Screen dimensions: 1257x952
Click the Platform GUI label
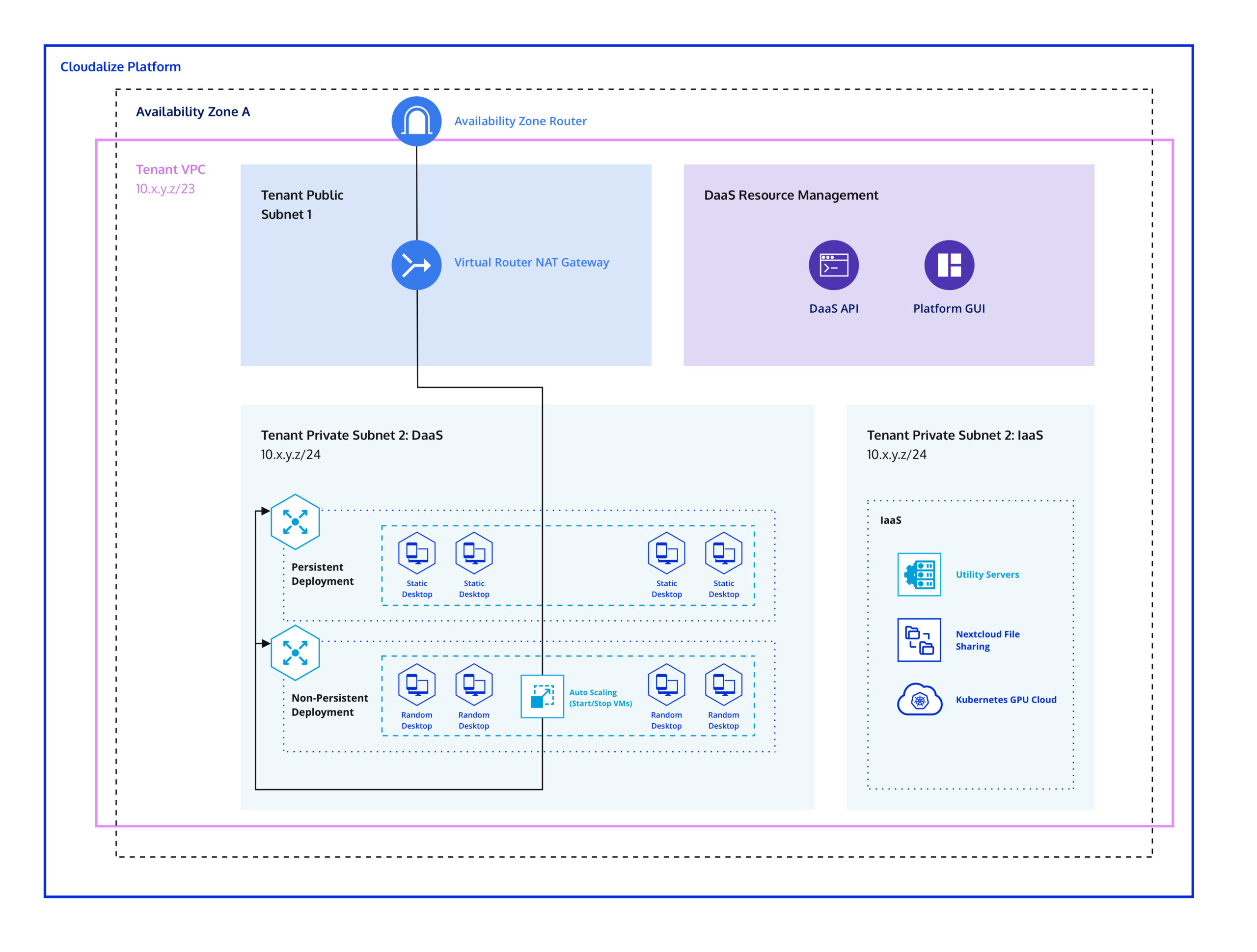(x=949, y=309)
